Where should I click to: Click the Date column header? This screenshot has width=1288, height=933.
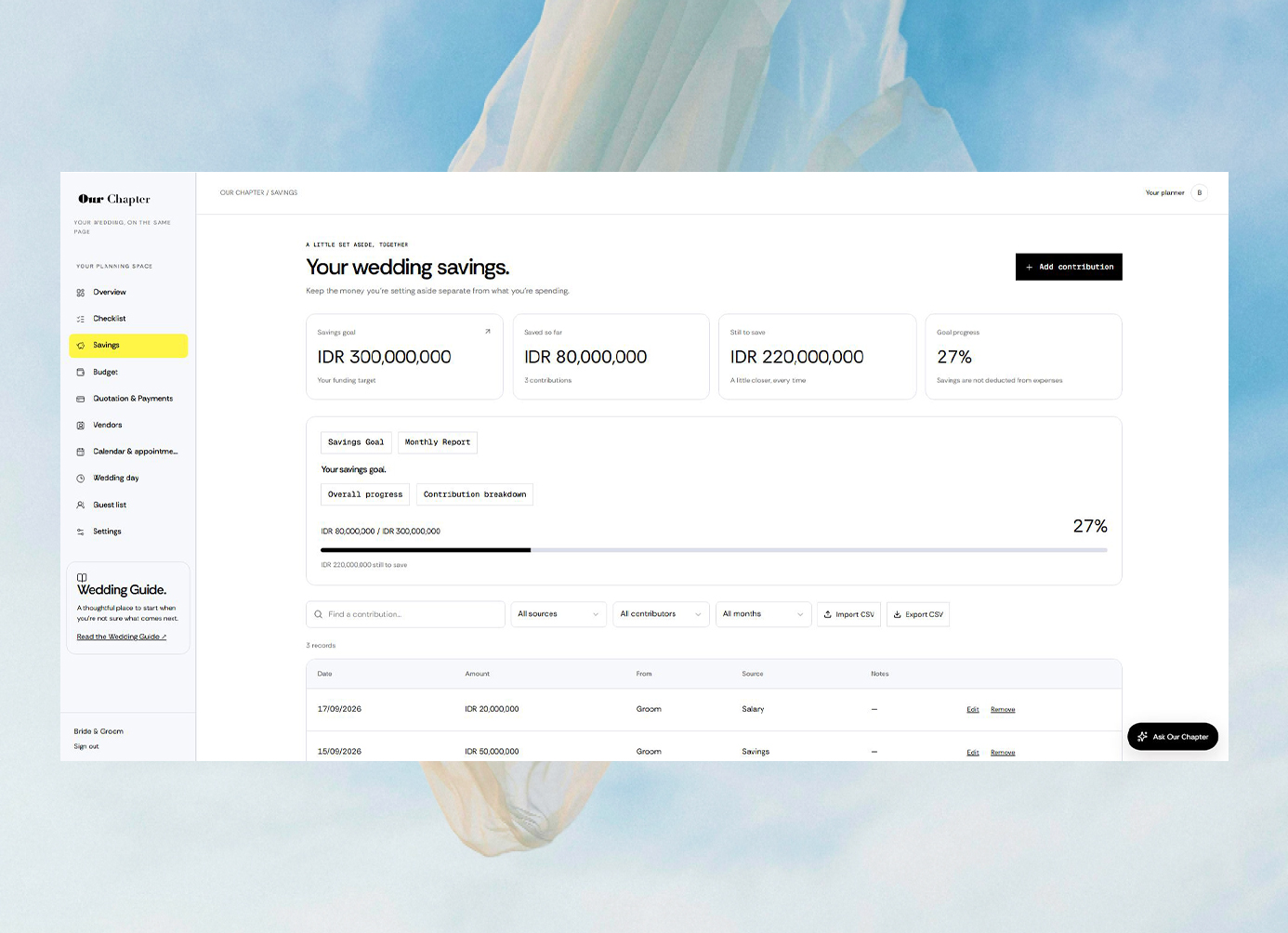[x=324, y=674]
